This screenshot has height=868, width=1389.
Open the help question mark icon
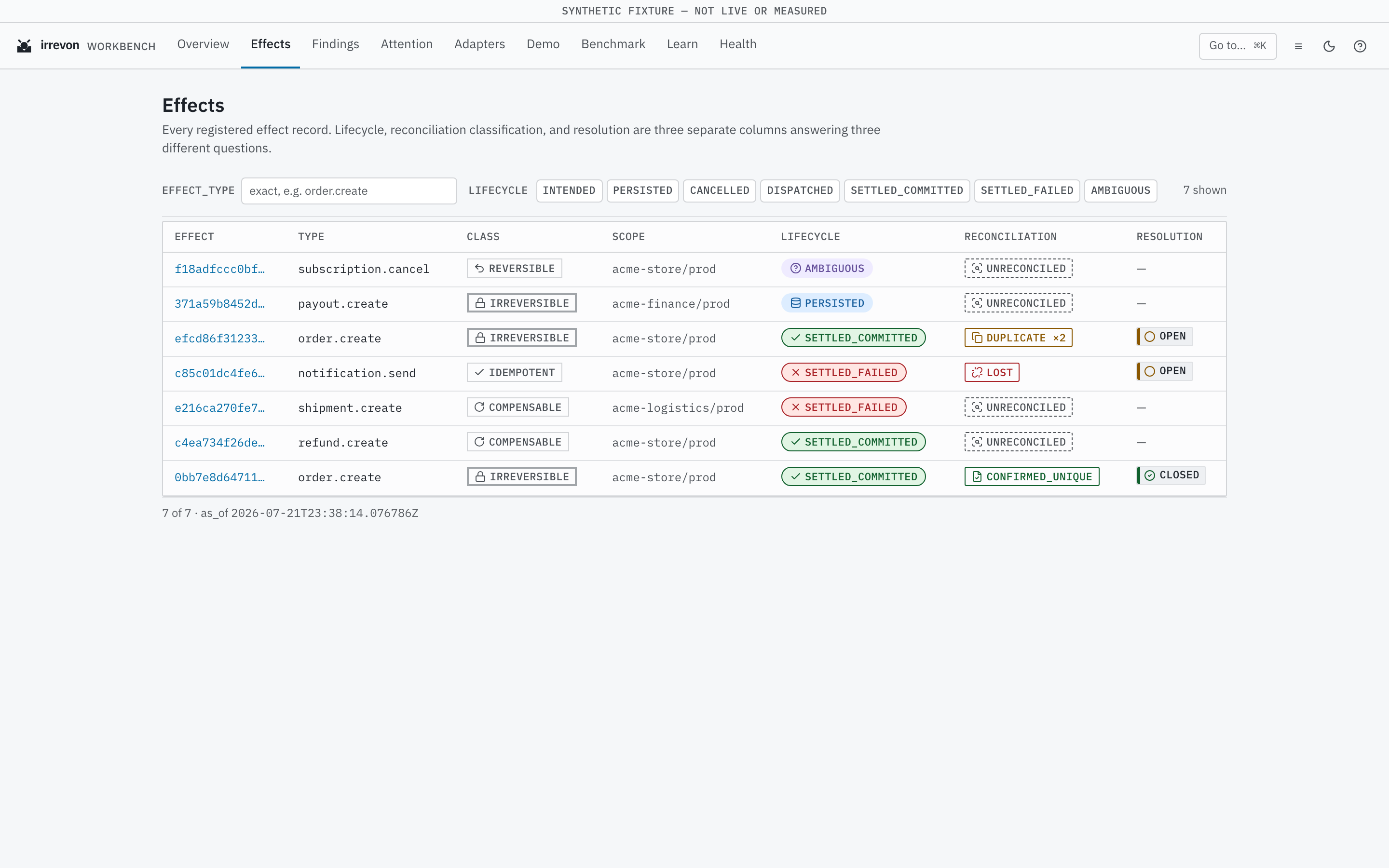pyautogui.click(x=1360, y=46)
